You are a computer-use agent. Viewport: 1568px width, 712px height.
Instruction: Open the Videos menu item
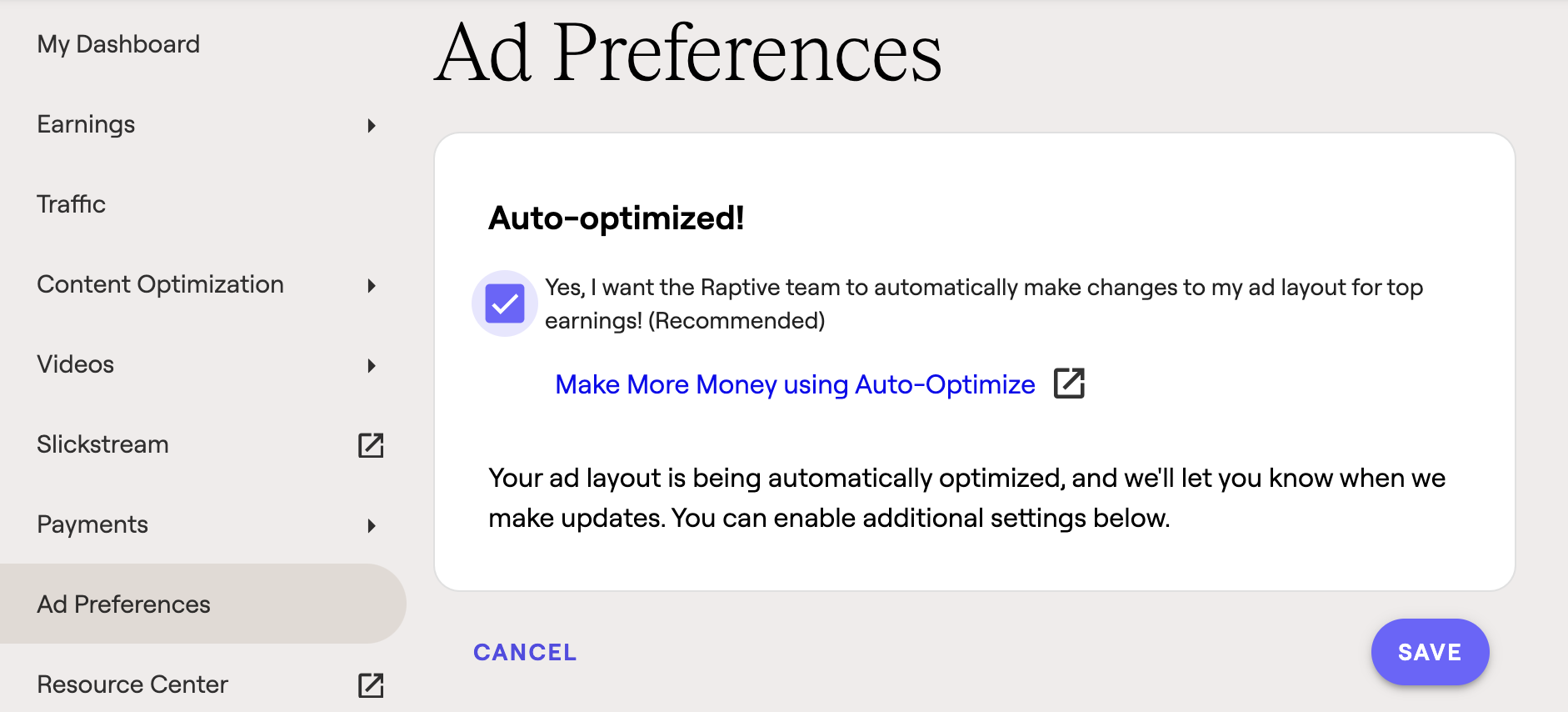76,364
